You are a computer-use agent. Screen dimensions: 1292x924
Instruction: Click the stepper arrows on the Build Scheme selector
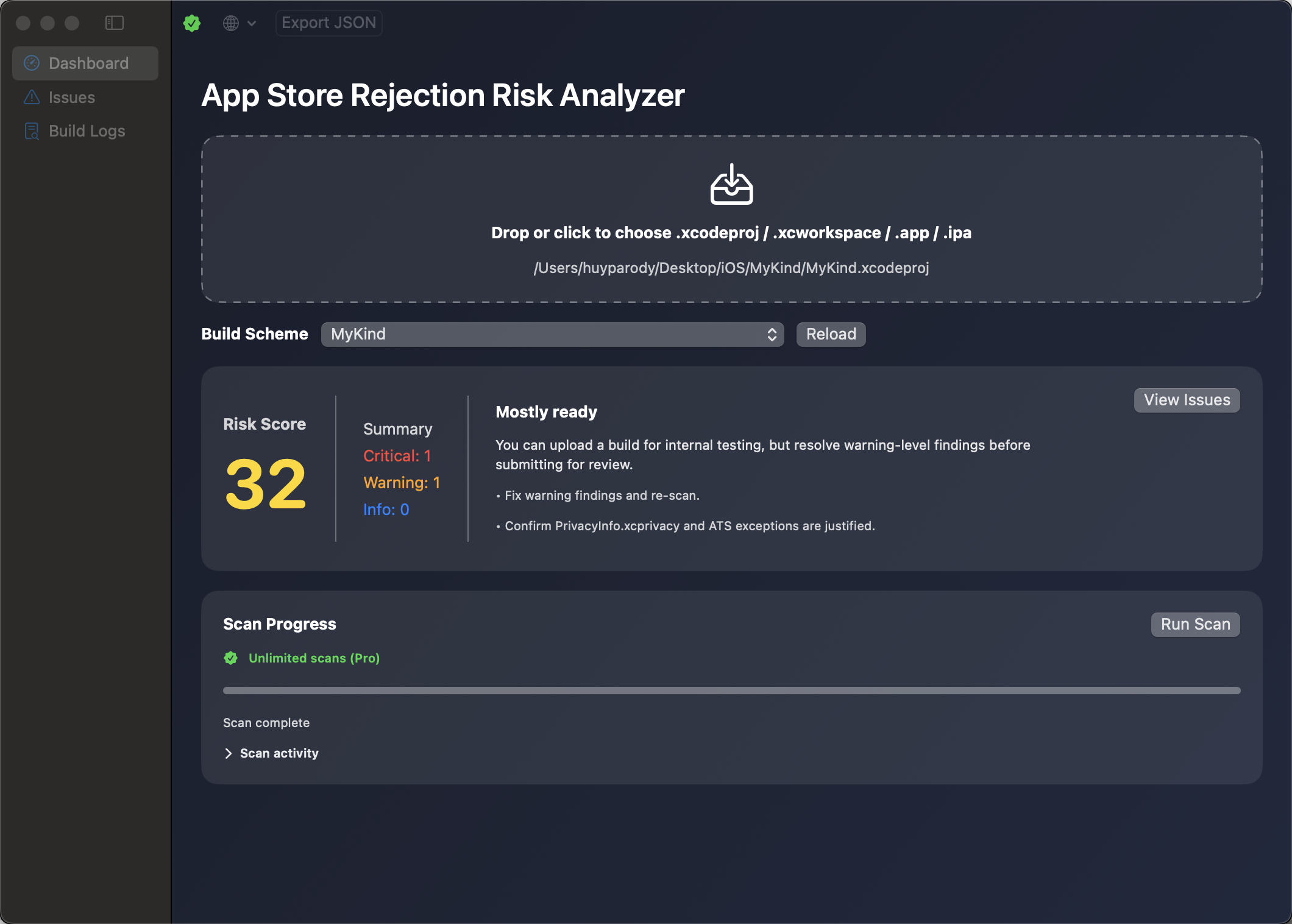[771, 334]
